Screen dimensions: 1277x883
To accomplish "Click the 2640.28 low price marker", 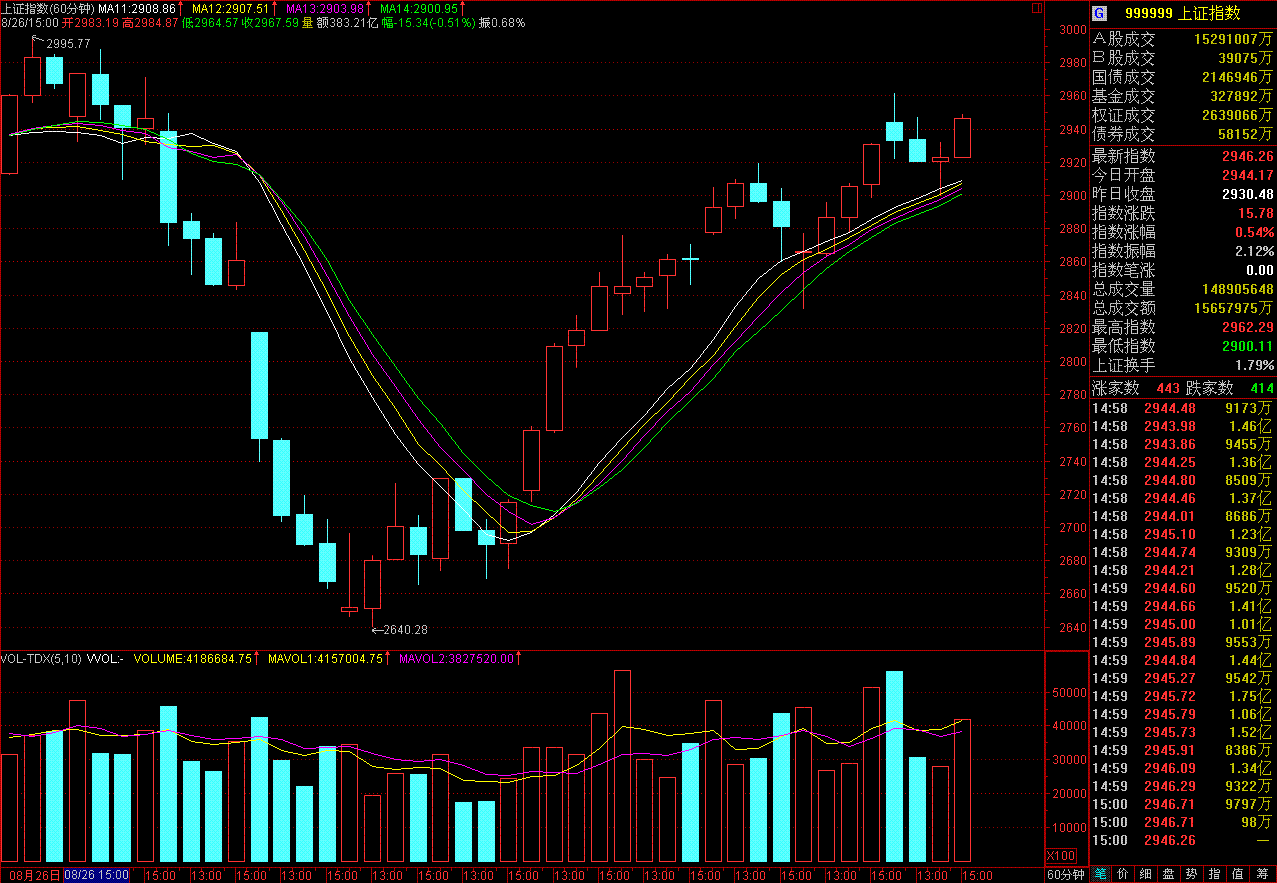I will [x=405, y=629].
